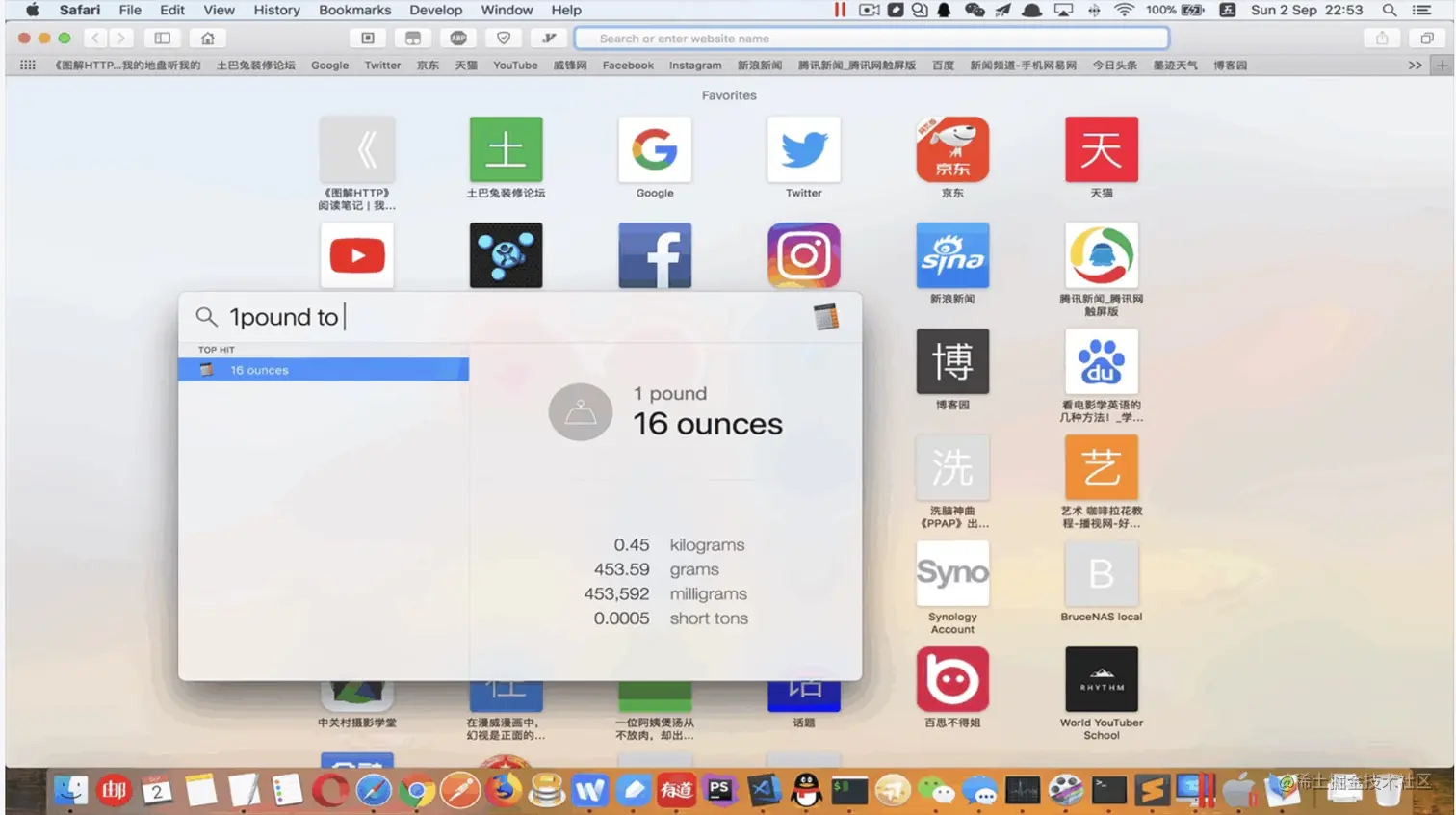Open the 百思不得姐 favorite tile
The image size is (1456, 815).
[x=952, y=679]
